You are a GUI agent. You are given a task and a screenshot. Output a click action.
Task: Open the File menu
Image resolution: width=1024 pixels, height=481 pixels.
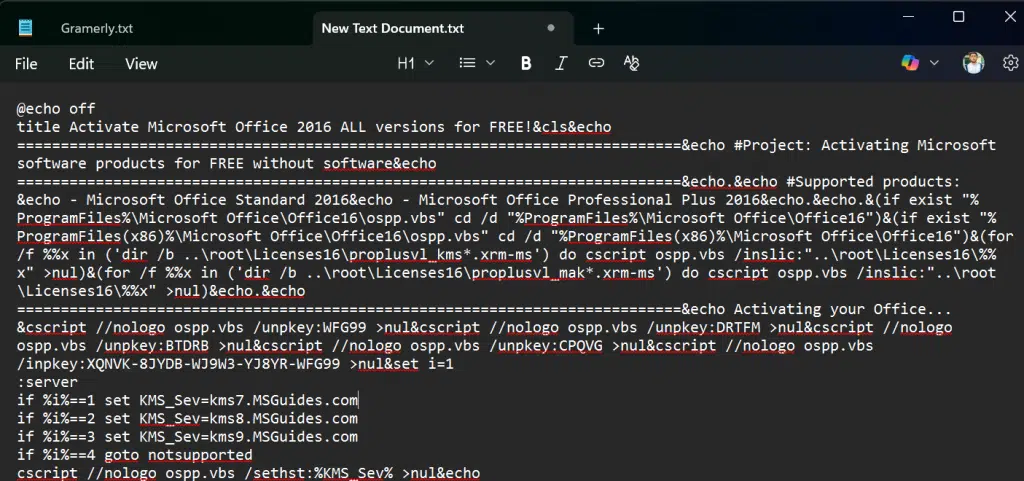tap(26, 63)
